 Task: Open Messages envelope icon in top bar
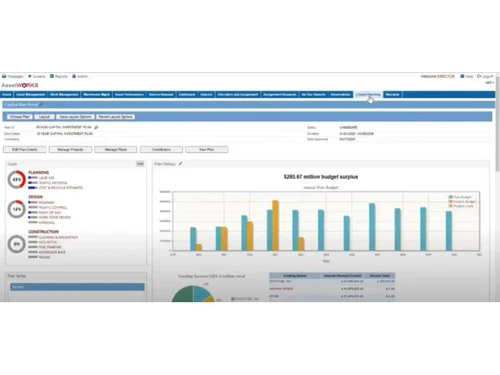[4, 76]
